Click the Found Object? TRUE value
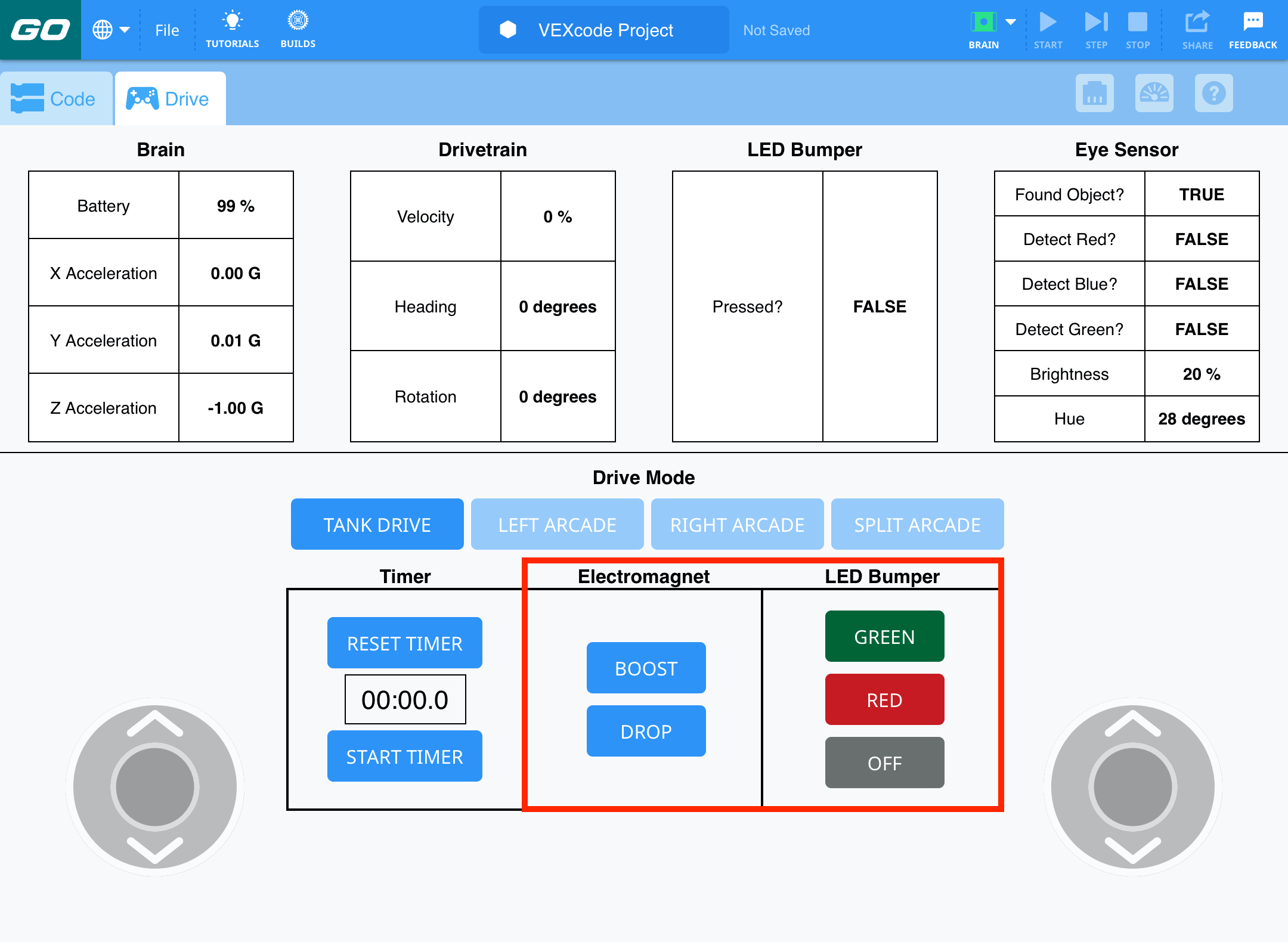Screen dimensions: 1288x942 1202,194
